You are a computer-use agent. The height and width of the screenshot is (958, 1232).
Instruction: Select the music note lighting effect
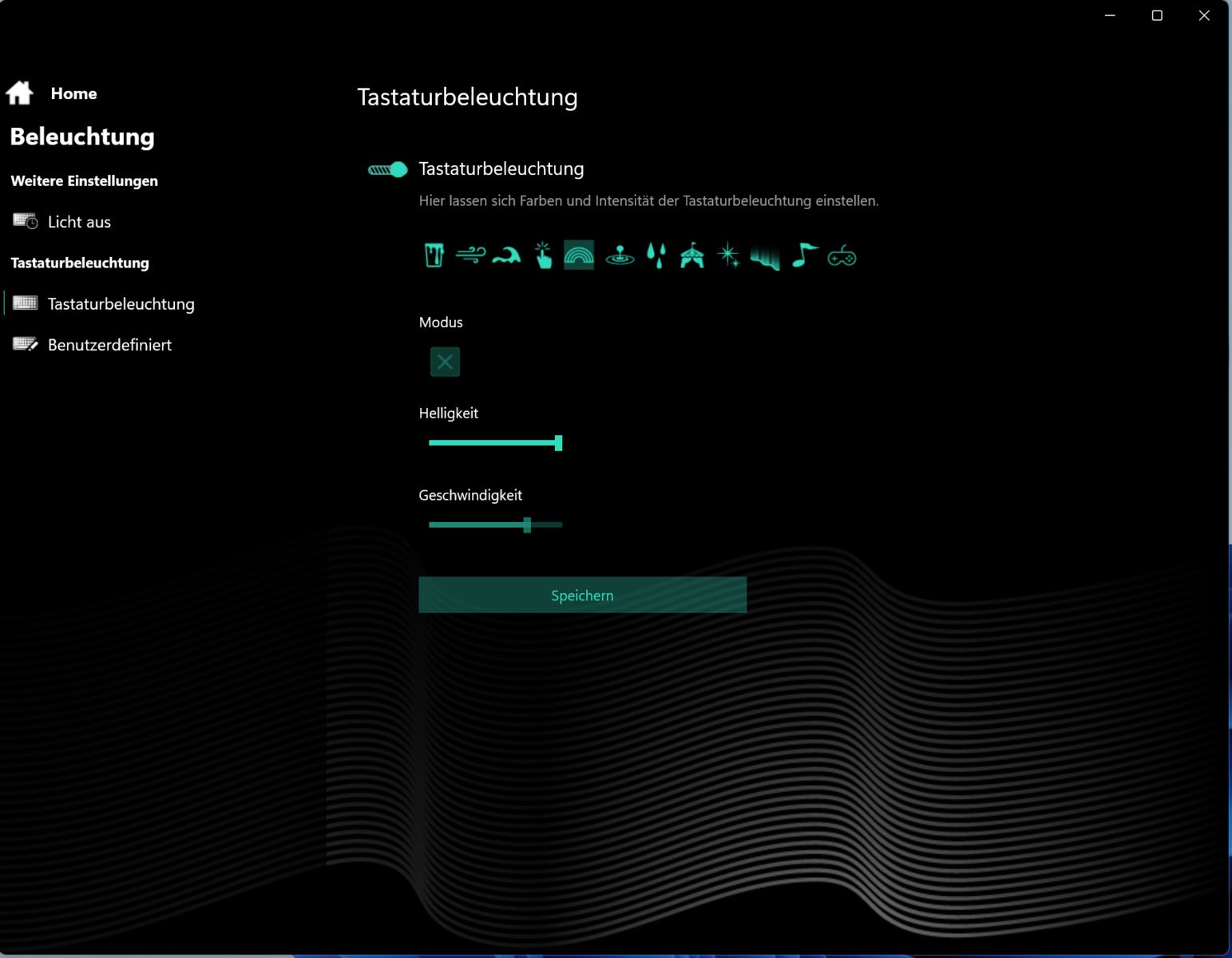click(804, 255)
